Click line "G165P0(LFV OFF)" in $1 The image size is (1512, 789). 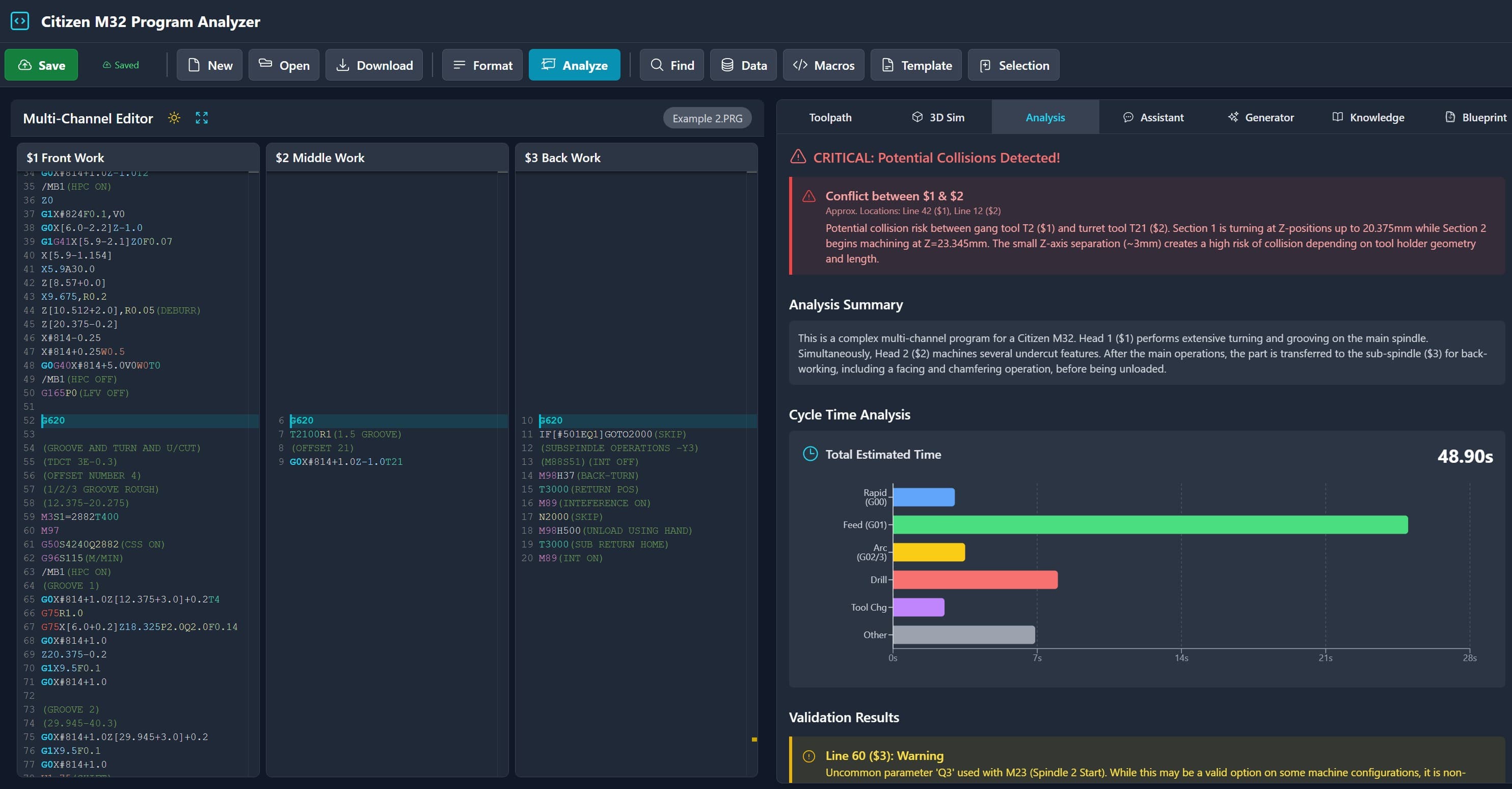85,393
